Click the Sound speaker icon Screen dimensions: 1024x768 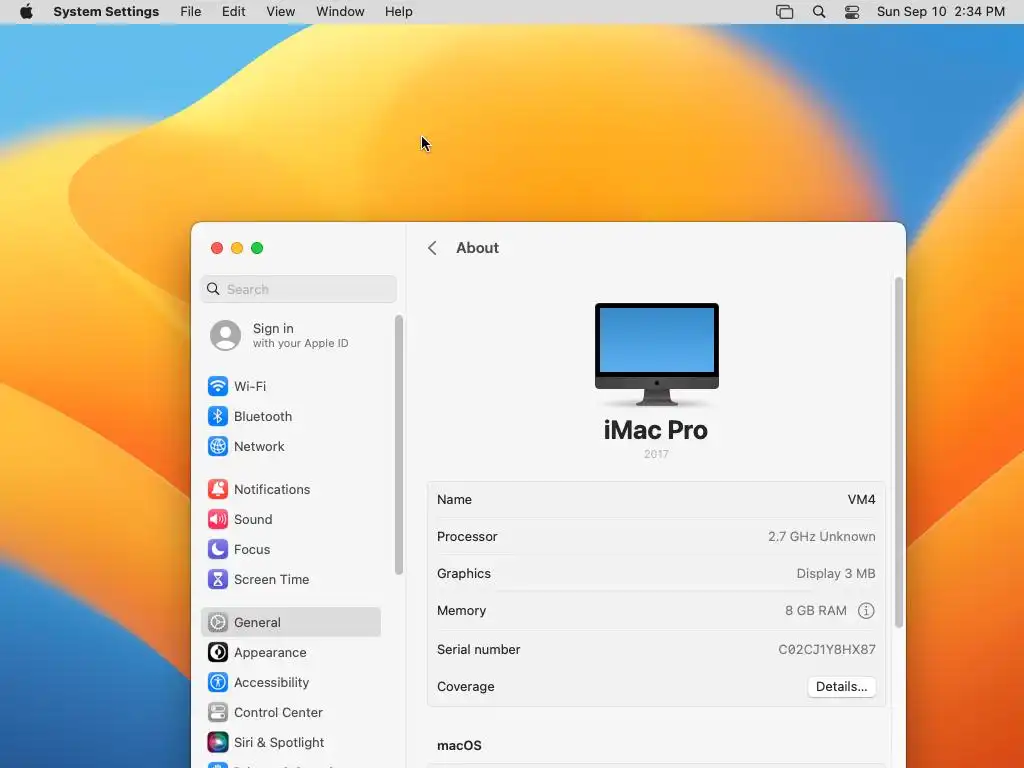[x=217, y=519]
